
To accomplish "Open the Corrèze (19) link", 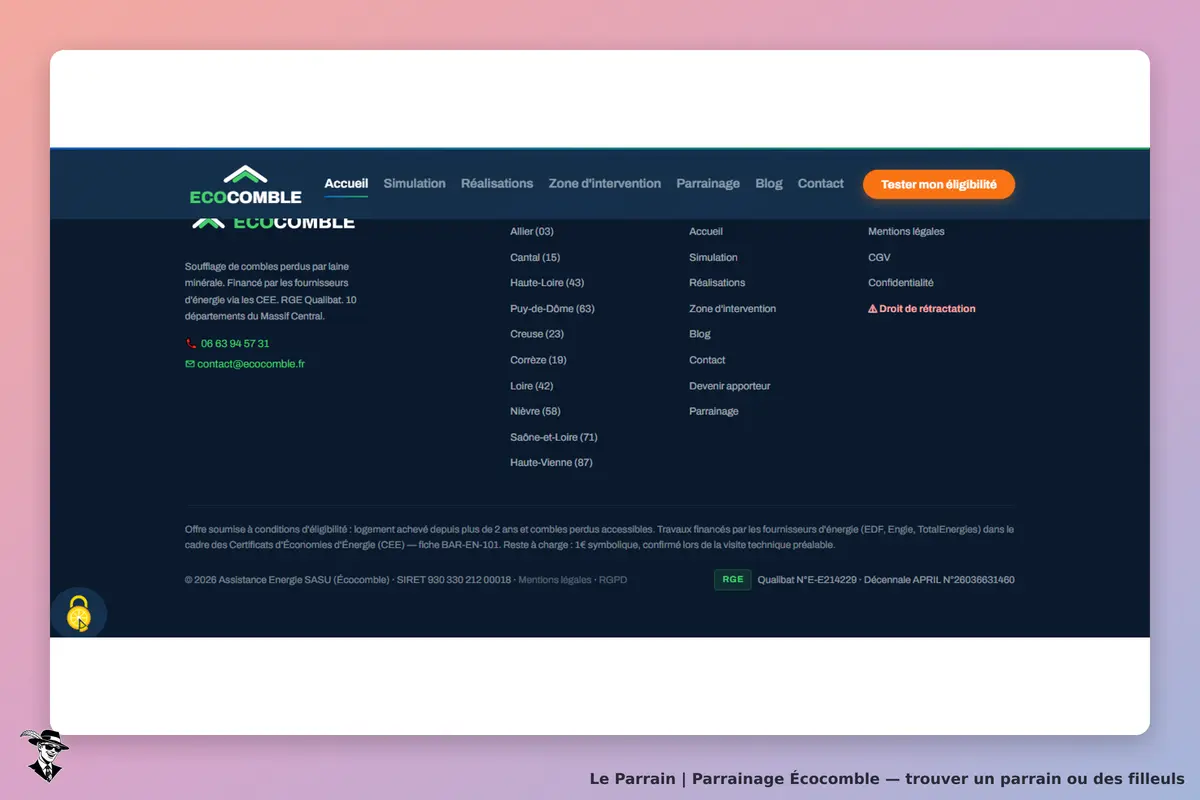I will [538, 360].
